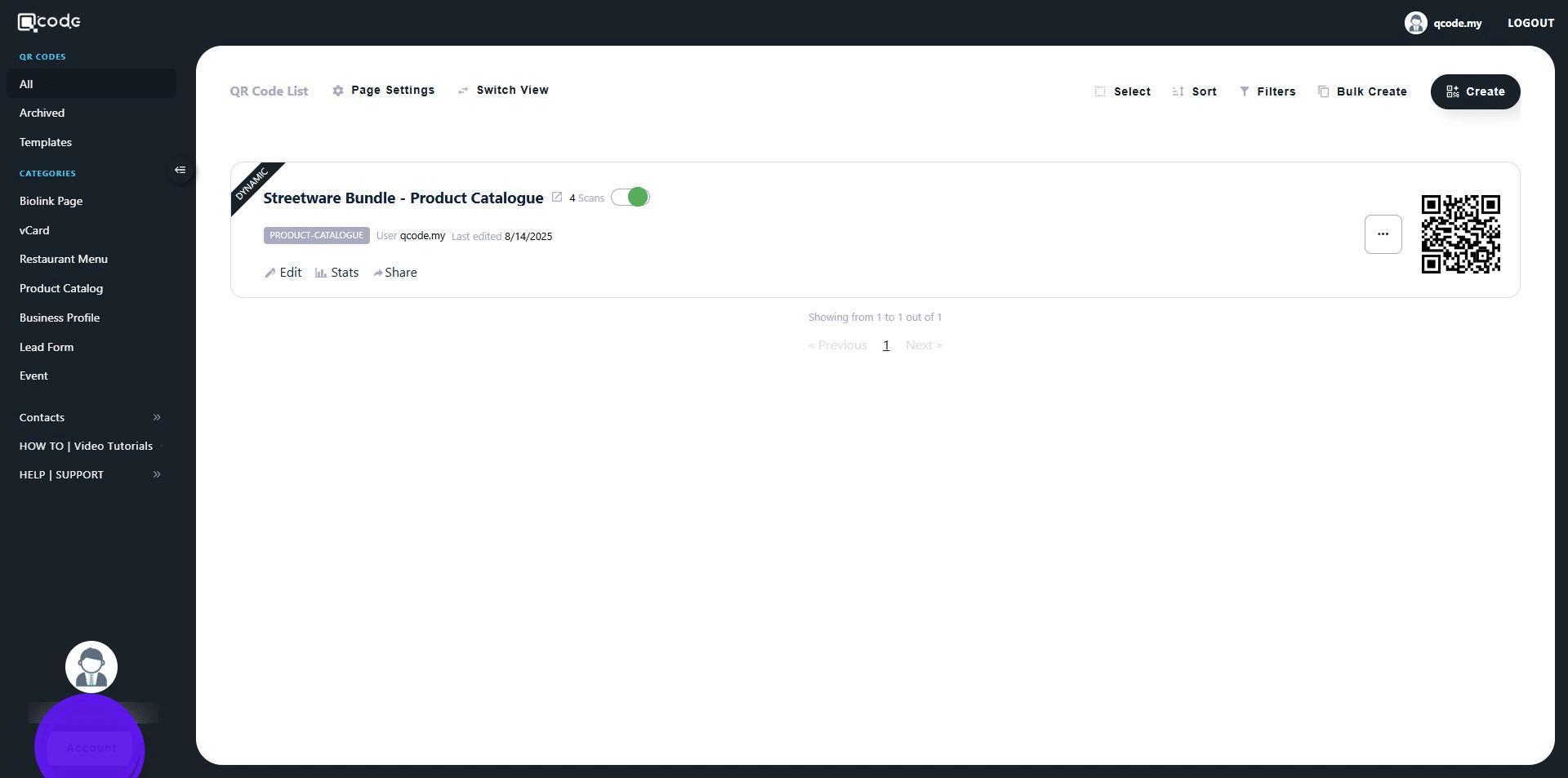Open qcode.my username in top bar
This screenshot has height=778, width=1568.
click(1457, 23)
